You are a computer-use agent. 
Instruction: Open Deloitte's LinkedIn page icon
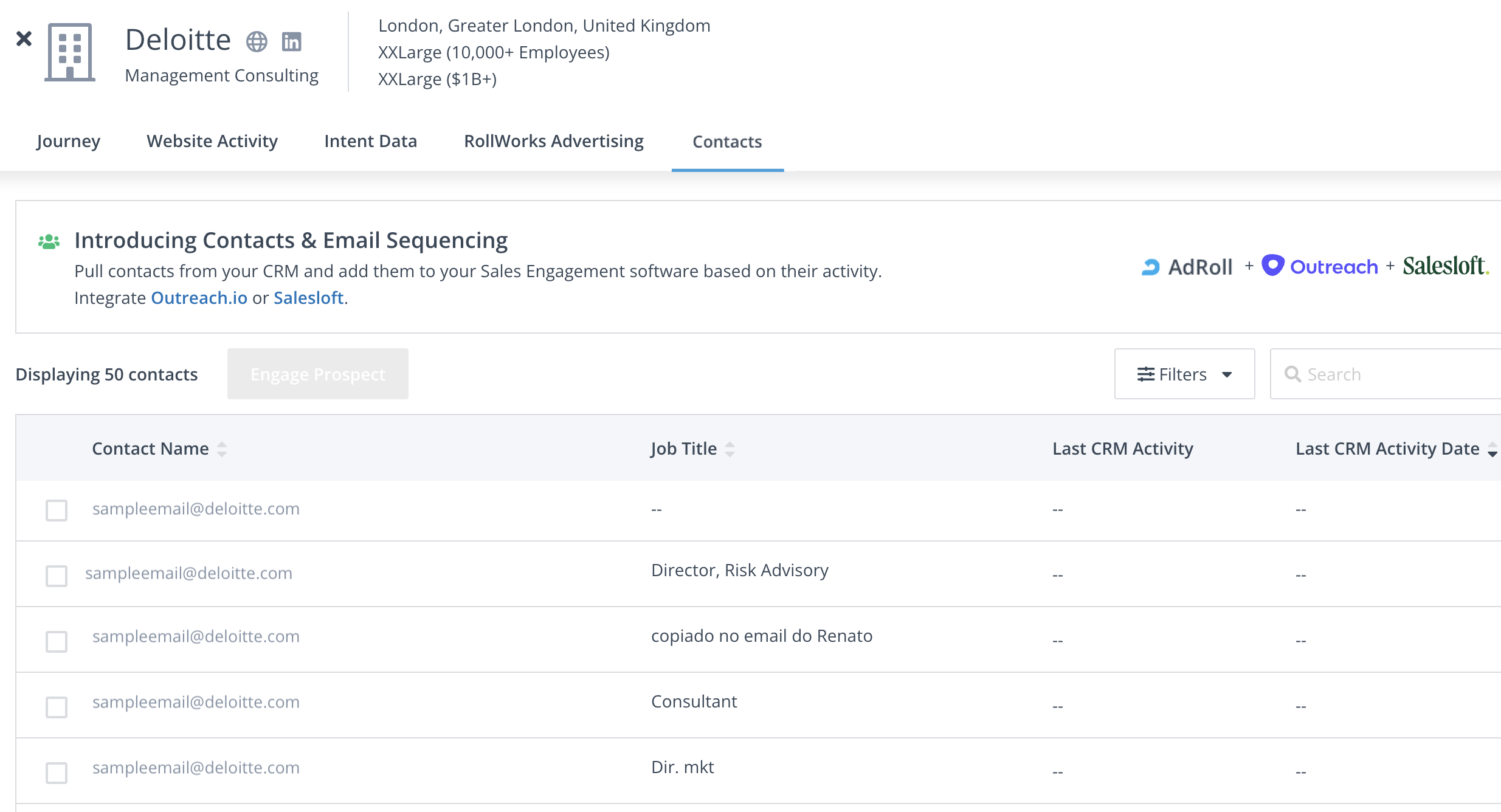(x=292, y=42)
